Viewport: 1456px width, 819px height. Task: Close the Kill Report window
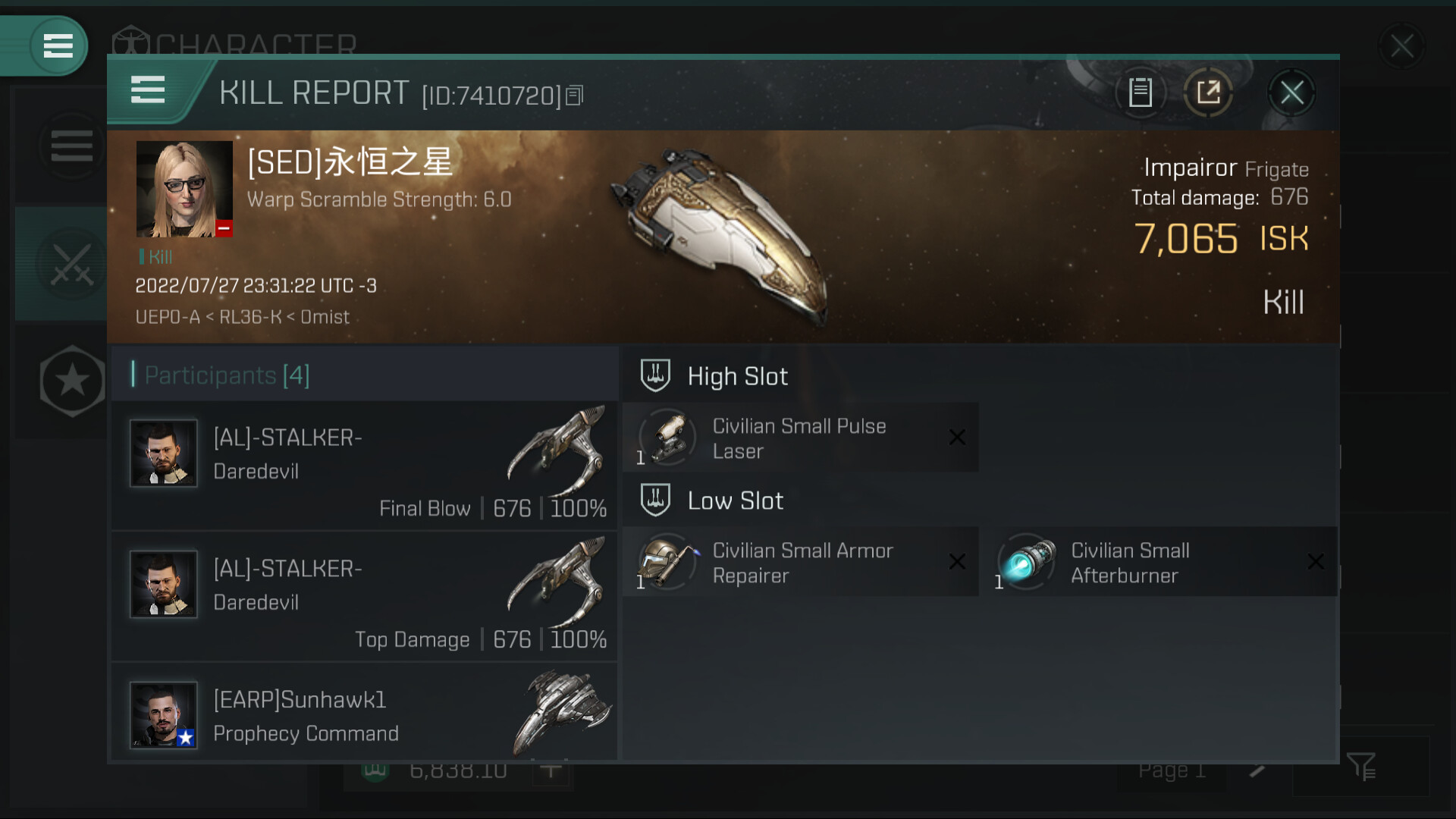[1291, 93]
